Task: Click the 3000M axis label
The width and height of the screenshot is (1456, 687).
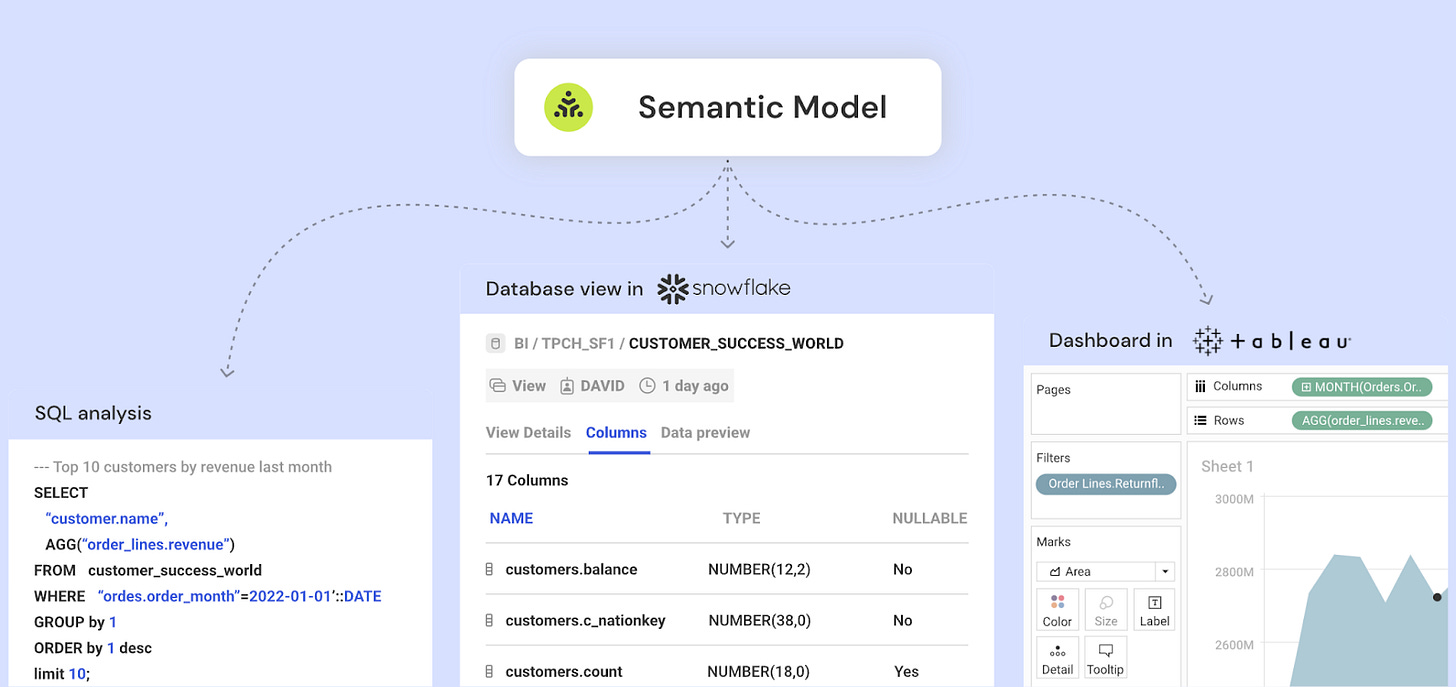Action: (1234, 498)
